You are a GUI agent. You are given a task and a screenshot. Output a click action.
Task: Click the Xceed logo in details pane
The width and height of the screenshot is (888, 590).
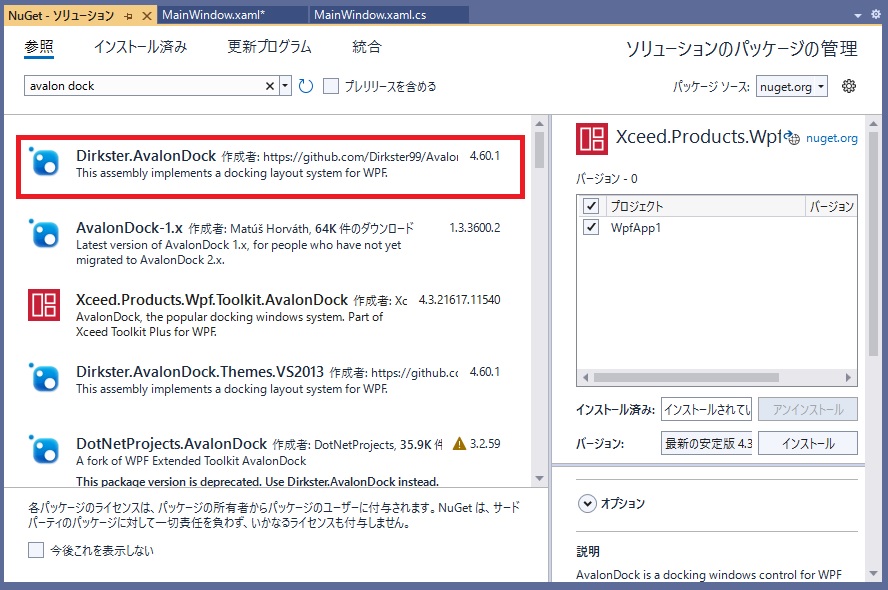coord(592,139)
